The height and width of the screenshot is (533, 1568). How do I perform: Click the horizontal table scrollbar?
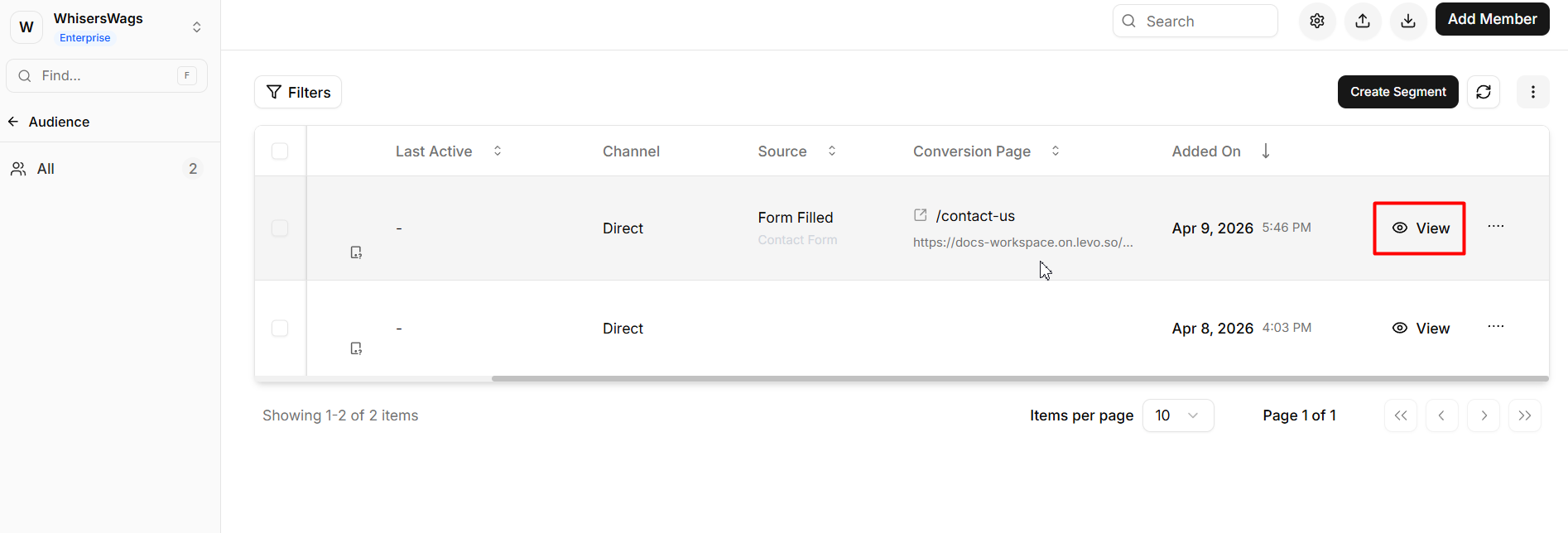[x=1019, y=379]
